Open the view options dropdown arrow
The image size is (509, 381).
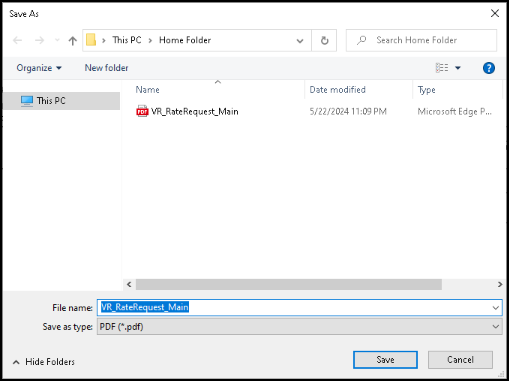[x=458, y=68]
